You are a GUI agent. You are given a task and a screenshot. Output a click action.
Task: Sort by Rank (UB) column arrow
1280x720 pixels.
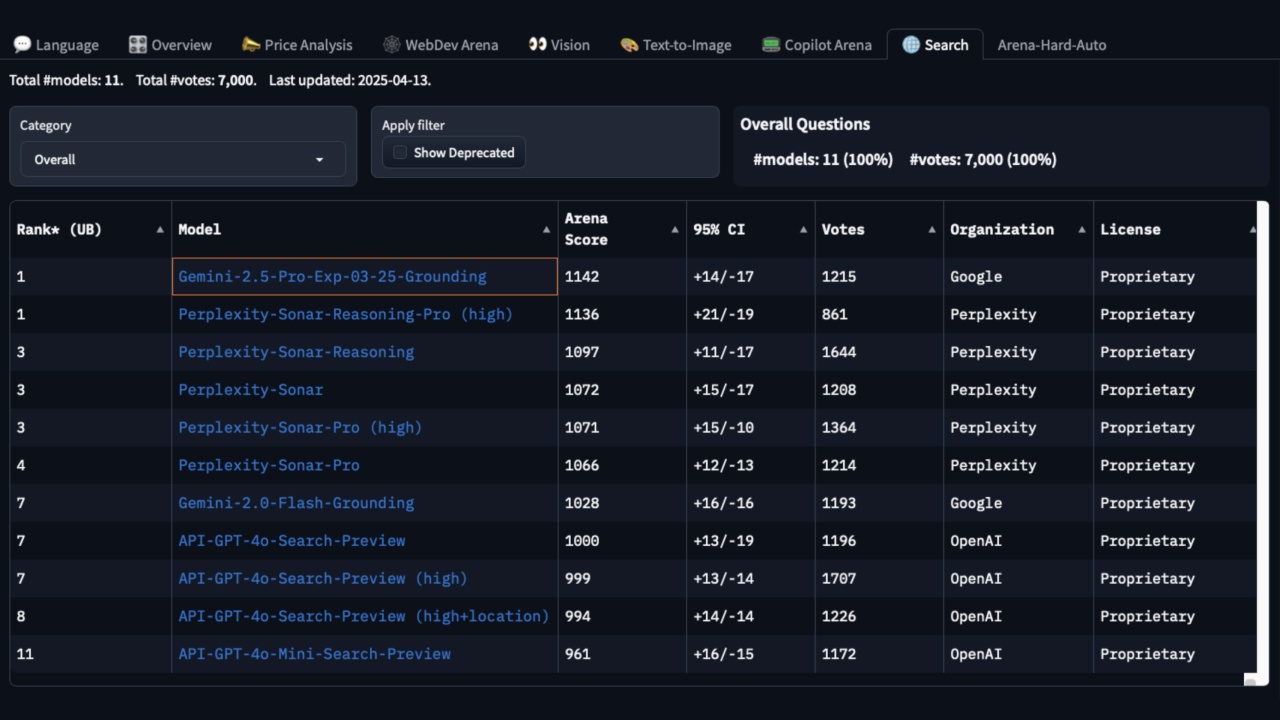[x=160, y=230]
